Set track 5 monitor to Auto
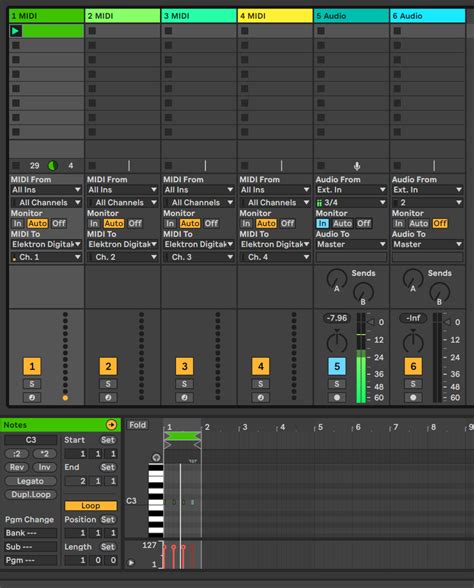Viewport: 474px width, 588px height. (x=342, y=224)
